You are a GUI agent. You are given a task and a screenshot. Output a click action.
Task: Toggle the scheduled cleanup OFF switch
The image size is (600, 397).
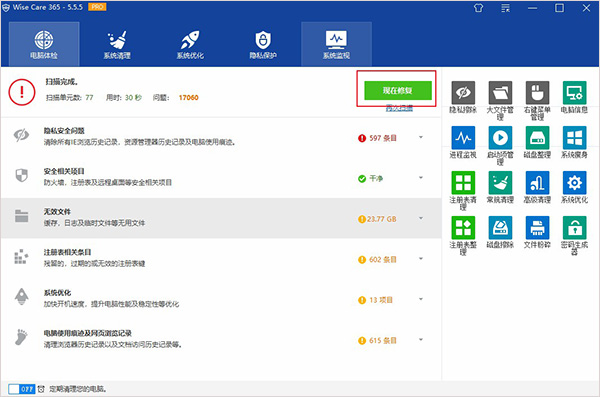pyautogui.click(x=22, y=389)
